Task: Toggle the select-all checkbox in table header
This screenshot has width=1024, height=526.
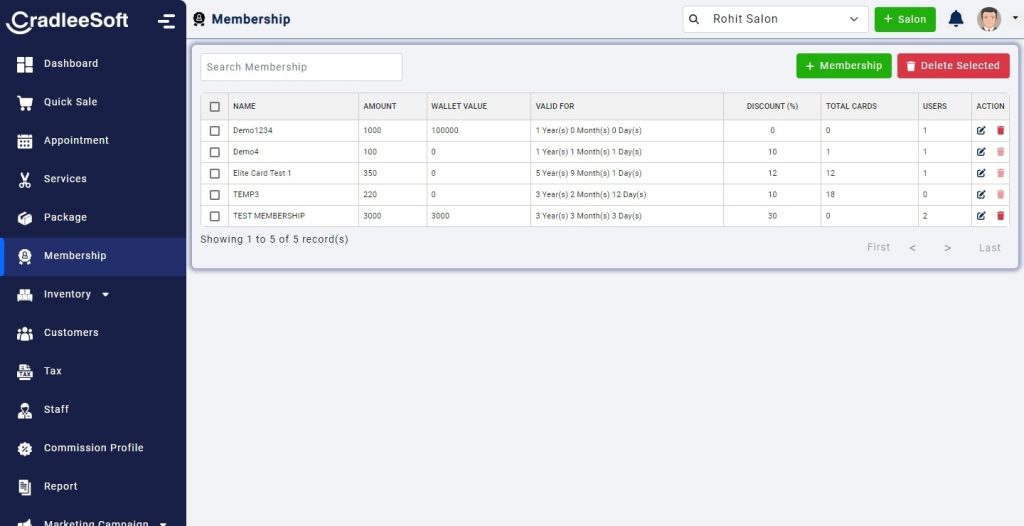Action: pyautogui.click(x=215, y=106)
